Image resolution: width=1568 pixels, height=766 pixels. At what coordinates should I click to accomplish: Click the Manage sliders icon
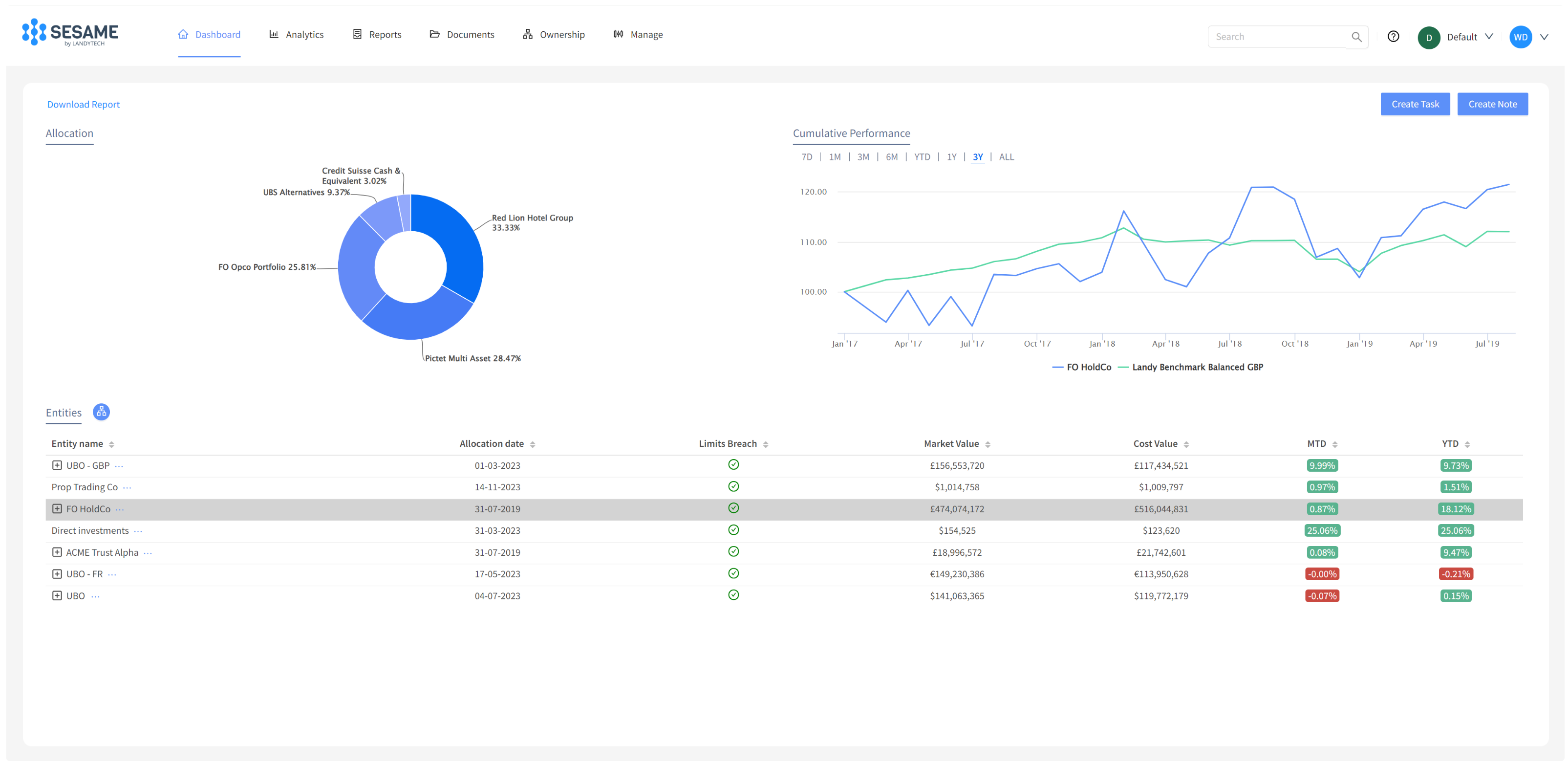tap(619, 34)
